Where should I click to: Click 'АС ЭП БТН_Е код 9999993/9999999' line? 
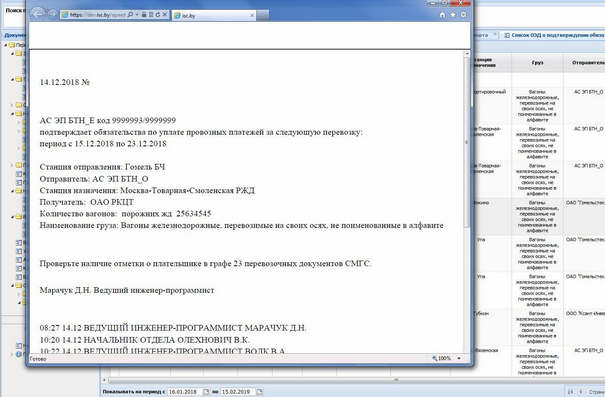pos(108,120)
